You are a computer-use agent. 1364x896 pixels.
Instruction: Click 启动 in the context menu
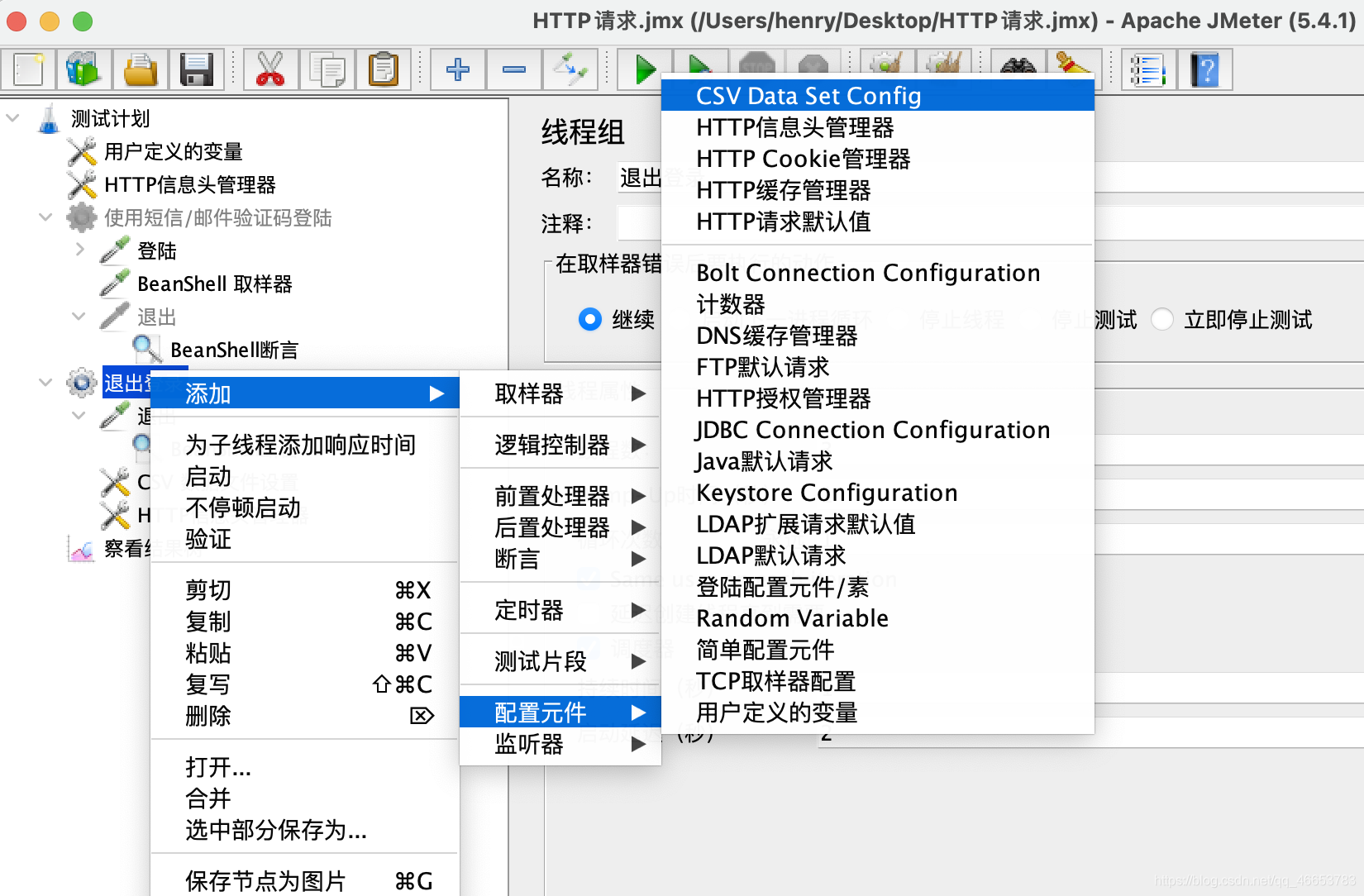pos(305,476)
